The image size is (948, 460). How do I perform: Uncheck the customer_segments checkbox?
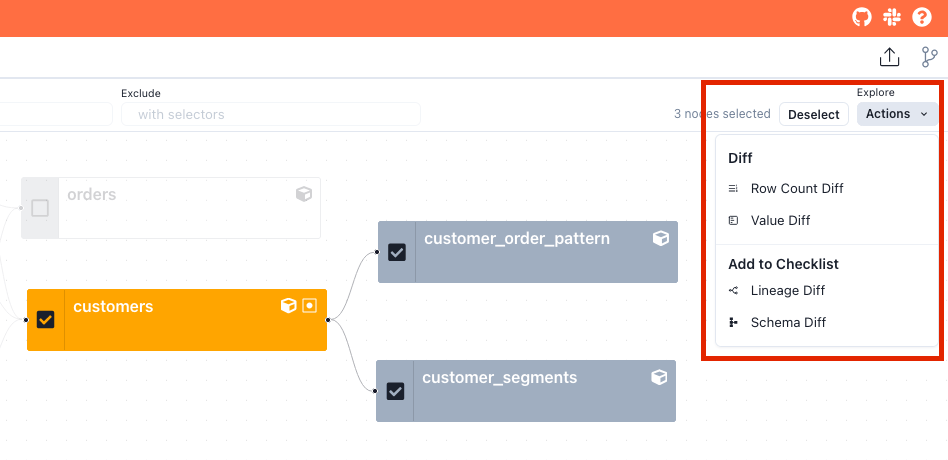click(395, 391)
